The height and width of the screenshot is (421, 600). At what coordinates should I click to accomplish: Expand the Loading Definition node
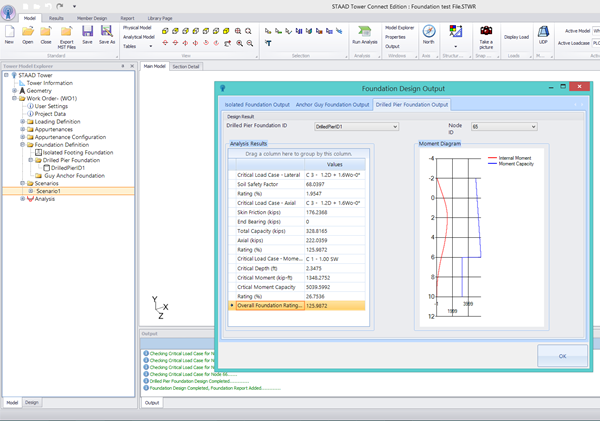[23, 121]
